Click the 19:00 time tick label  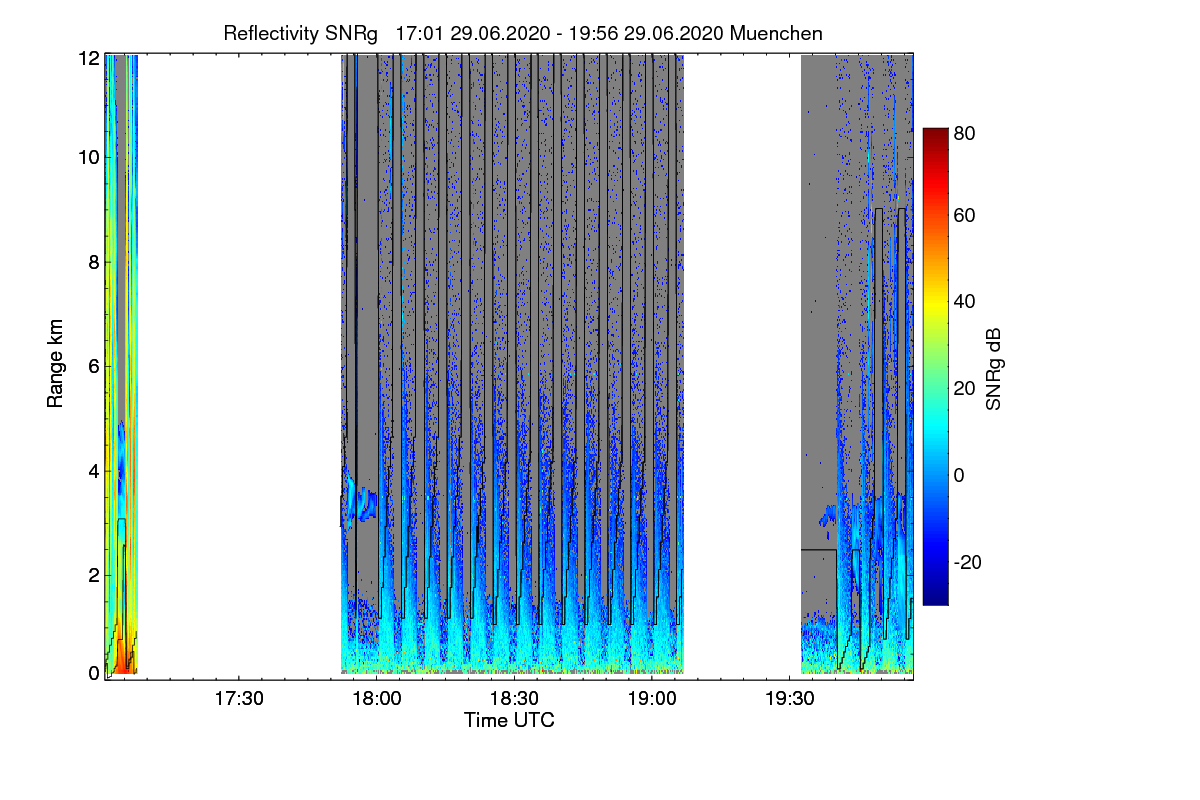pos(652,698)
